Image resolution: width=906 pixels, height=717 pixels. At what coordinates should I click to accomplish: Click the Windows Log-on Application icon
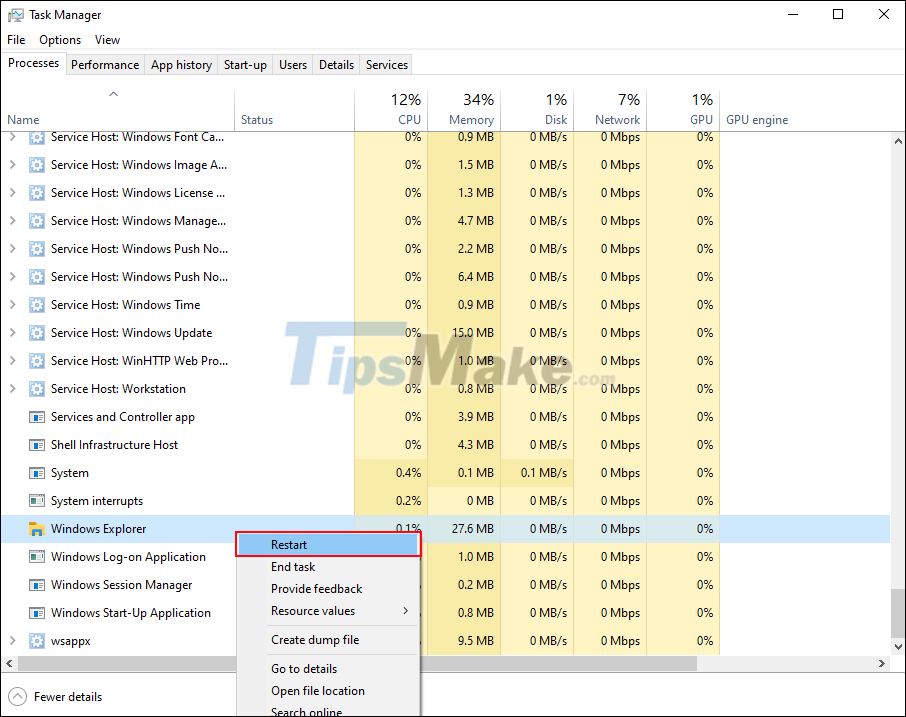(36, 556)
